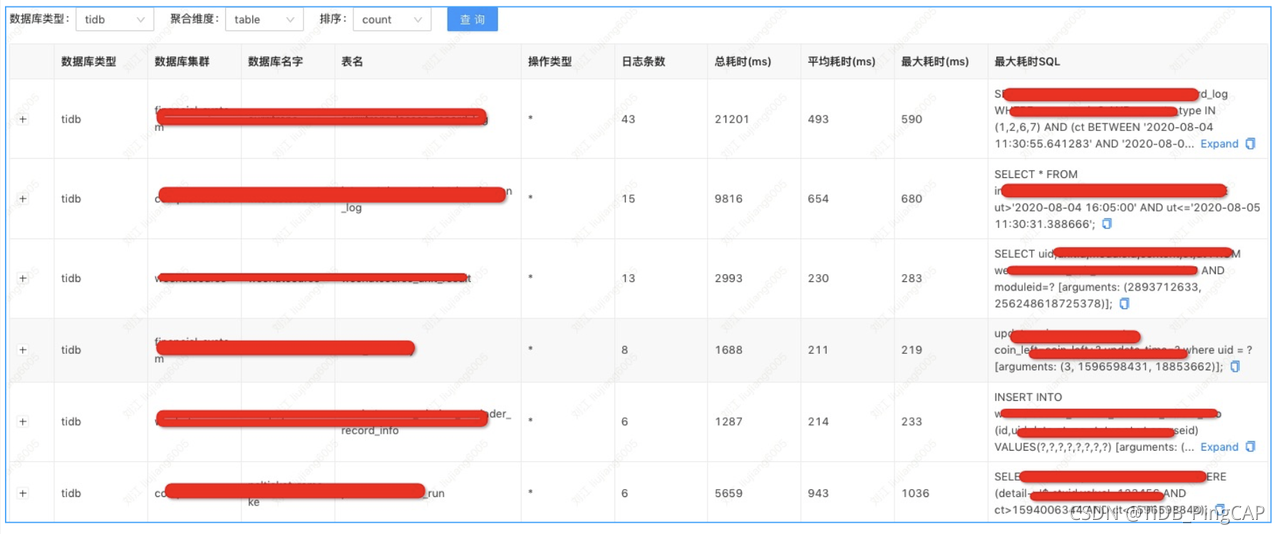1280x534 pixels.
Task: Select average time cell 493
Action: tap(819, 119)
